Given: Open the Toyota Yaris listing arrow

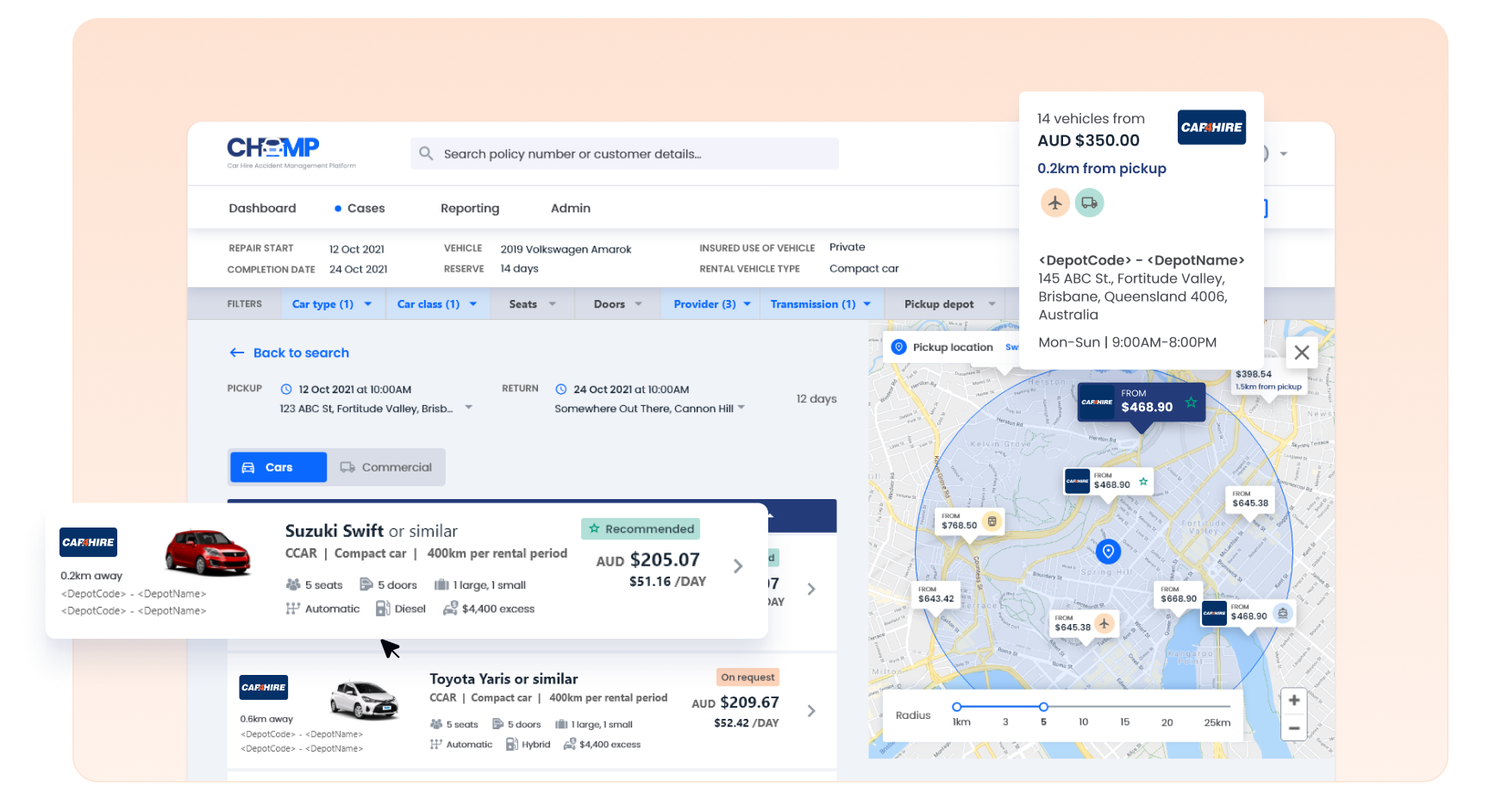Looking at the screenshot, I should tap(811, 711).
